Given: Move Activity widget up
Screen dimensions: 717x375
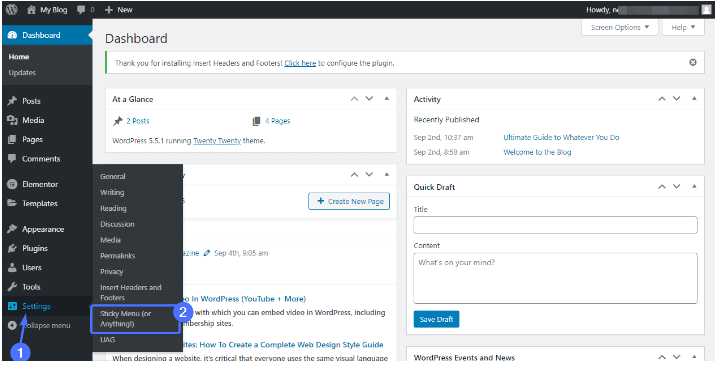Looking at the screenshot, I should (x=662, y=99).
